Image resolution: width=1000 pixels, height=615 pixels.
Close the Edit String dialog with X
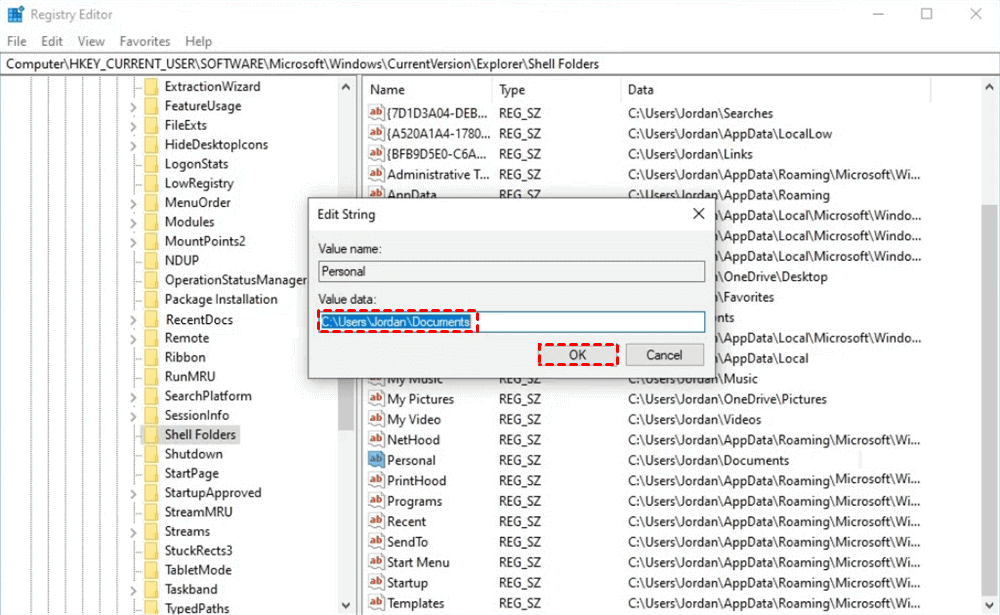click(x=699, y=214)
